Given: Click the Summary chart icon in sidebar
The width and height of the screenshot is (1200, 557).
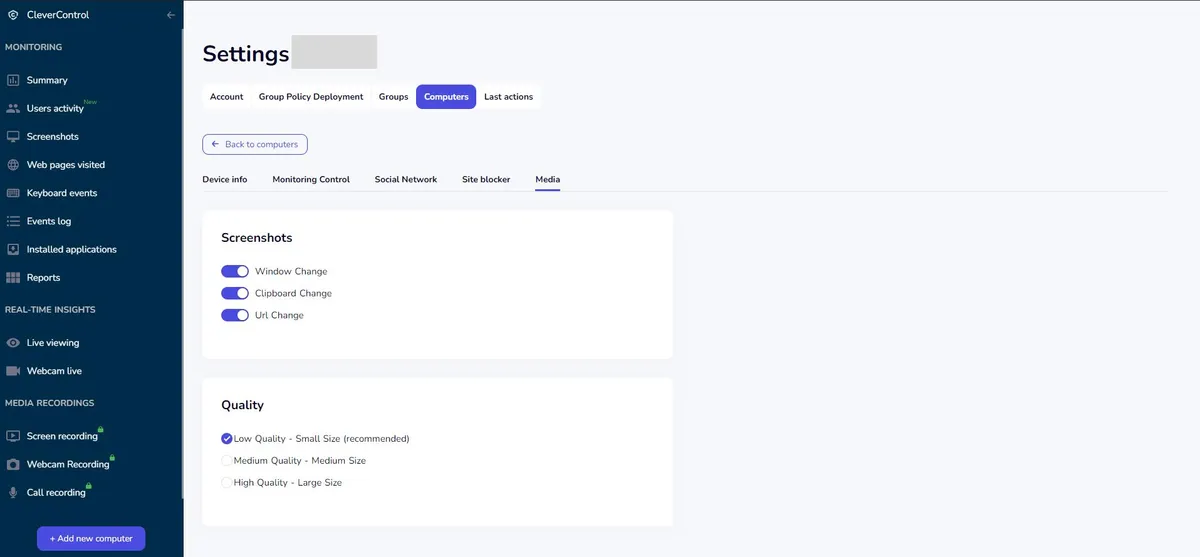Looking at the screenshot, I should pyautogui.click(x=13, y=80).
